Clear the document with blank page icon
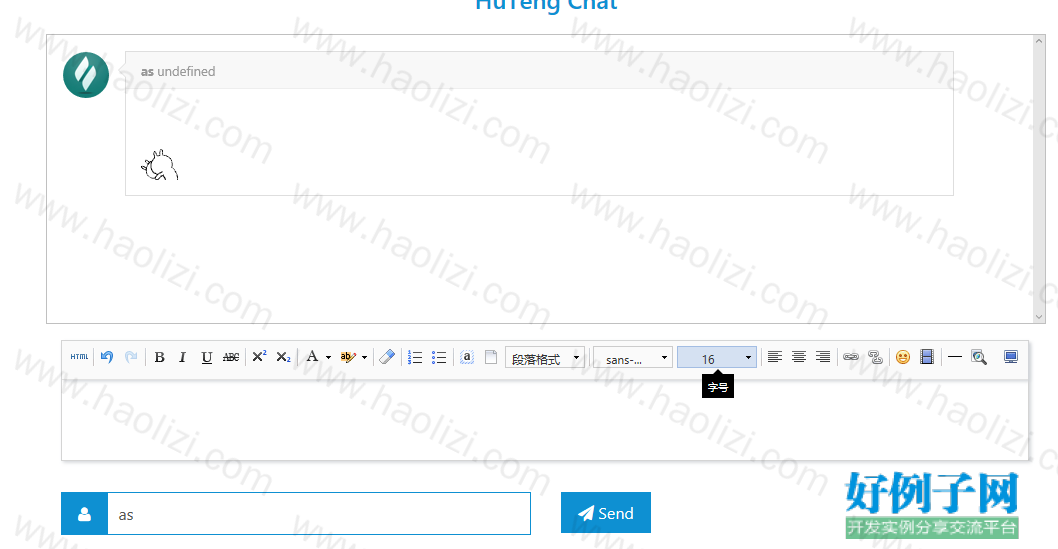The width and height of the screenshot is (1058, 549). coord(491,357)
